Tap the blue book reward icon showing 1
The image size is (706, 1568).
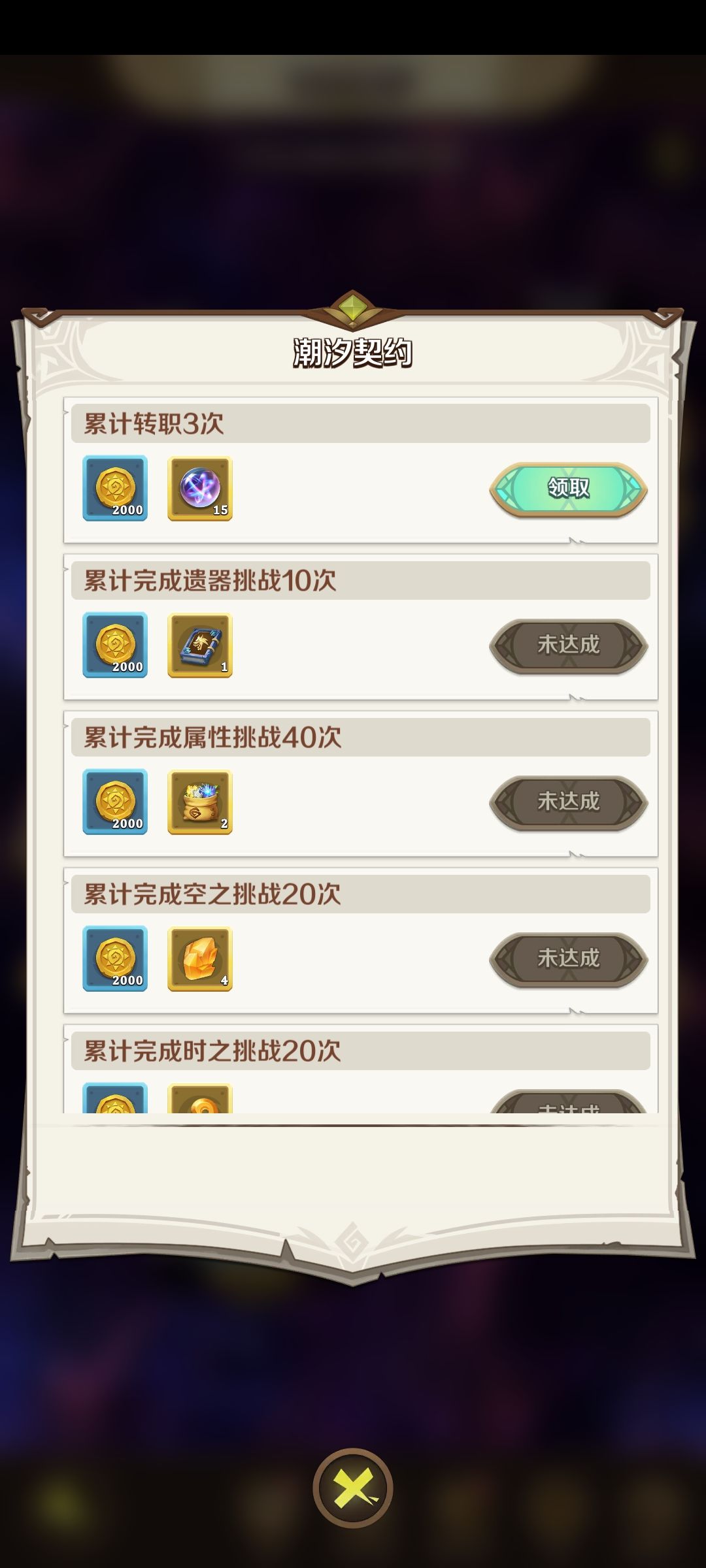tap(200, 645)
